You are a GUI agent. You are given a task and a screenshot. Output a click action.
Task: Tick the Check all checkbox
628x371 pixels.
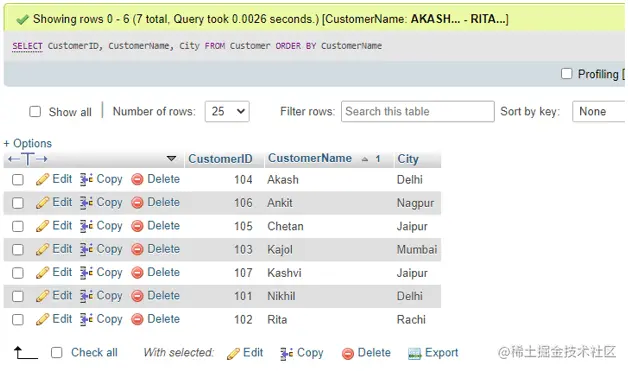click(57, 353)
